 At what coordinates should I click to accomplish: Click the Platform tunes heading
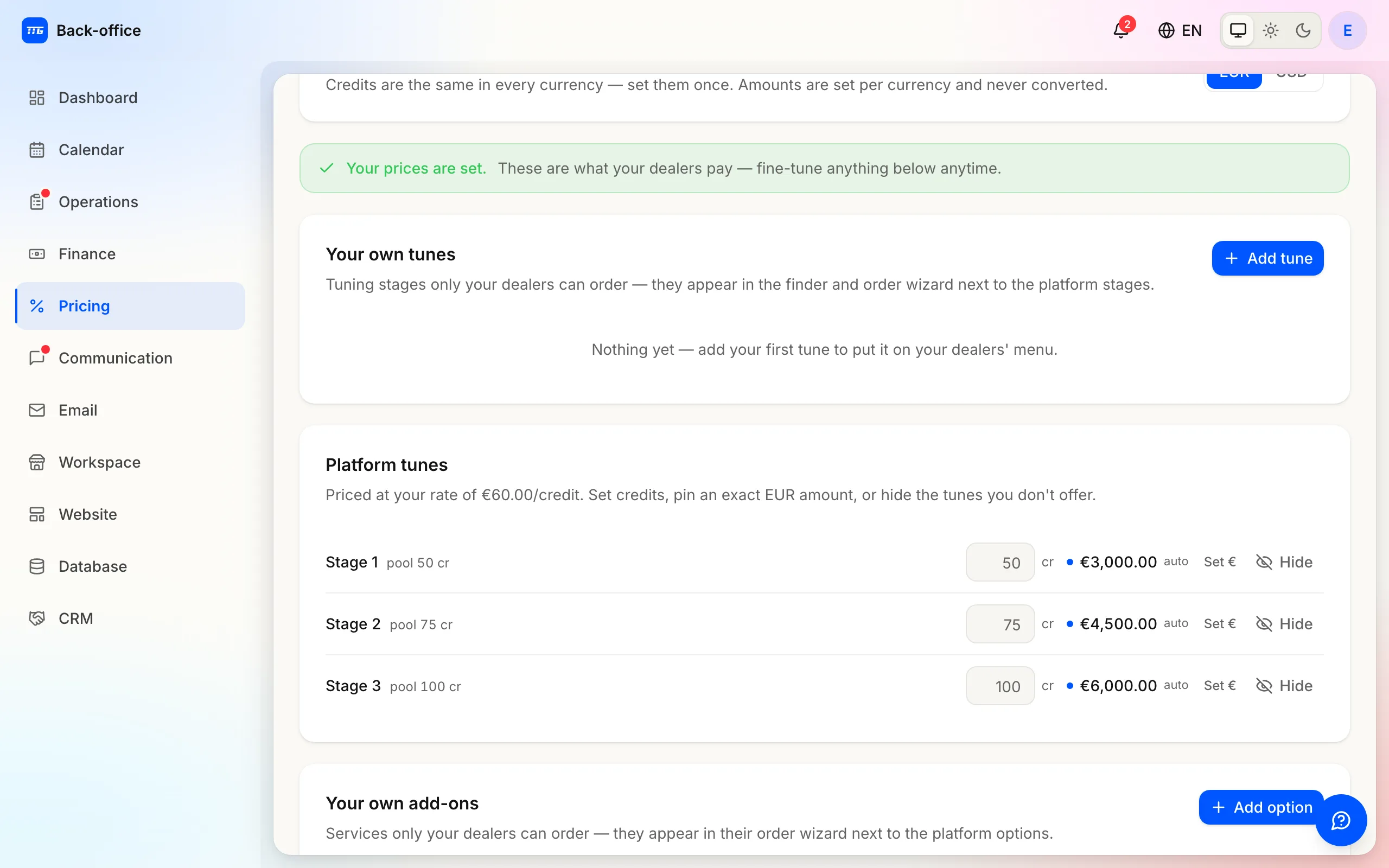pyautogui.click(x=386, y=464)
